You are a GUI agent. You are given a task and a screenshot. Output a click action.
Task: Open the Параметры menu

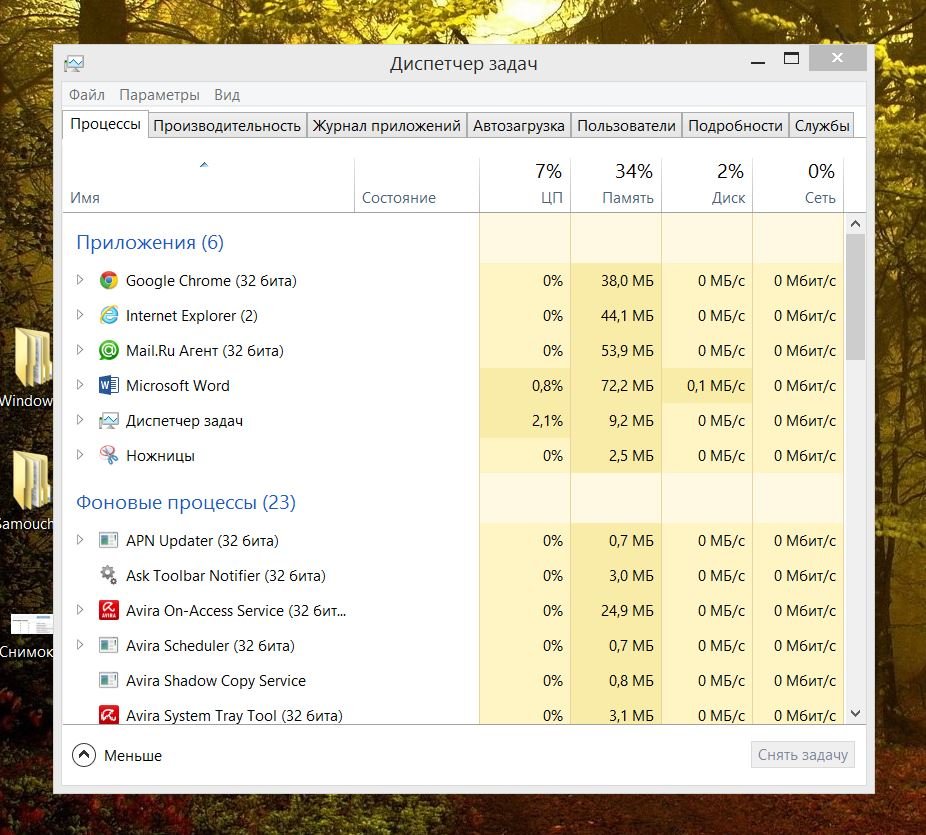(x=159, y=95)
